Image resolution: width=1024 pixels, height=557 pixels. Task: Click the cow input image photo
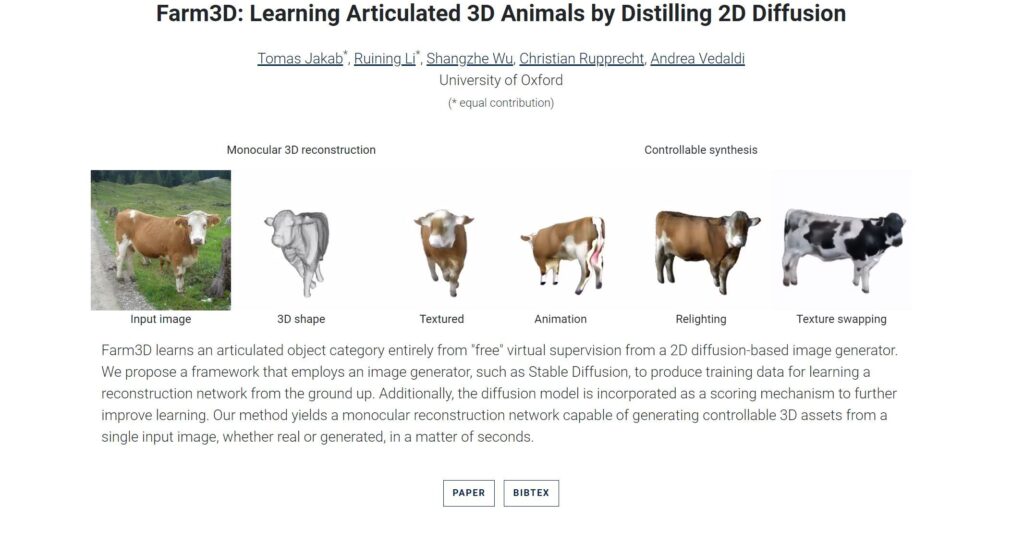161,240
